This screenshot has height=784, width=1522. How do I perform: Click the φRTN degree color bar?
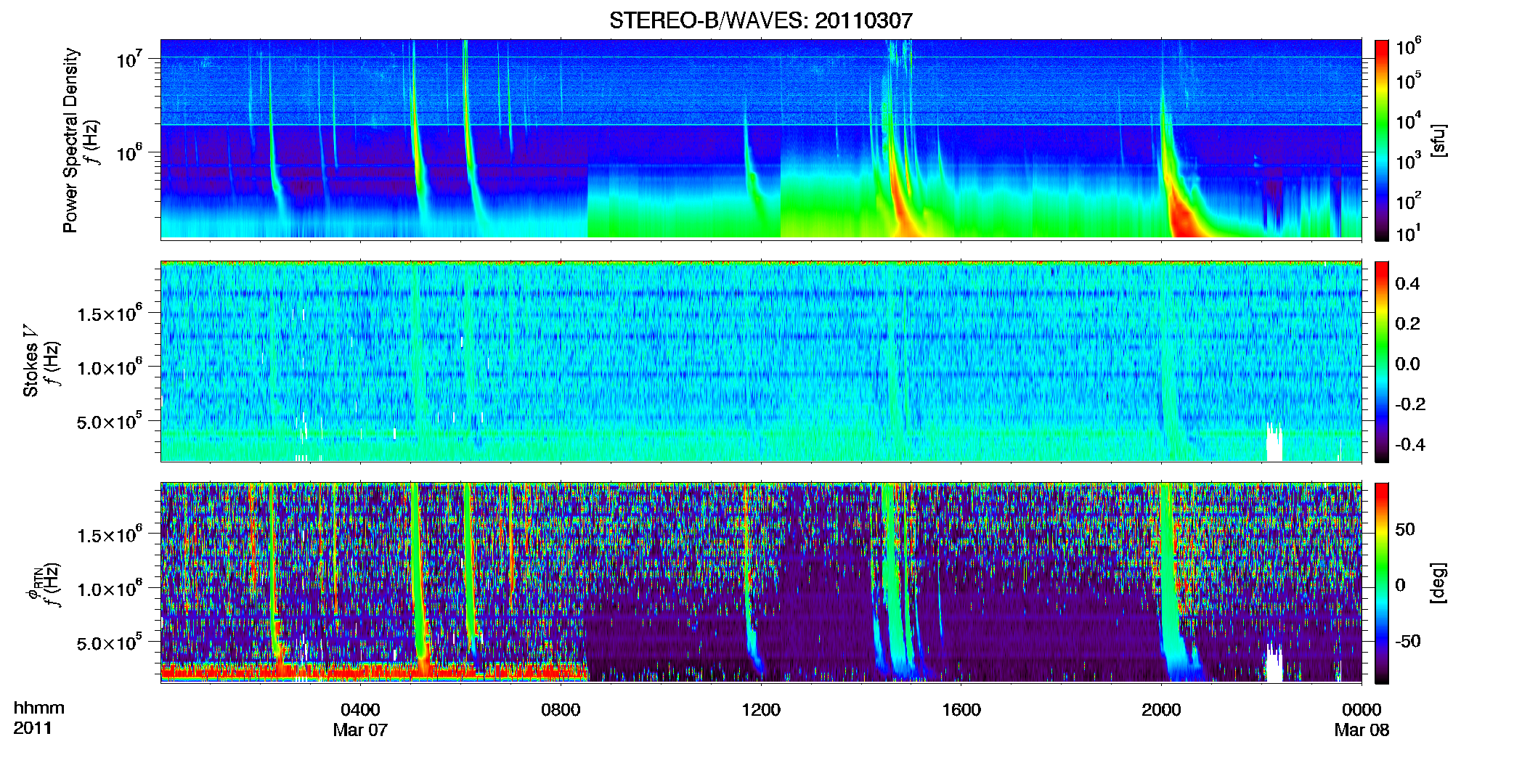click(1381, 583)
